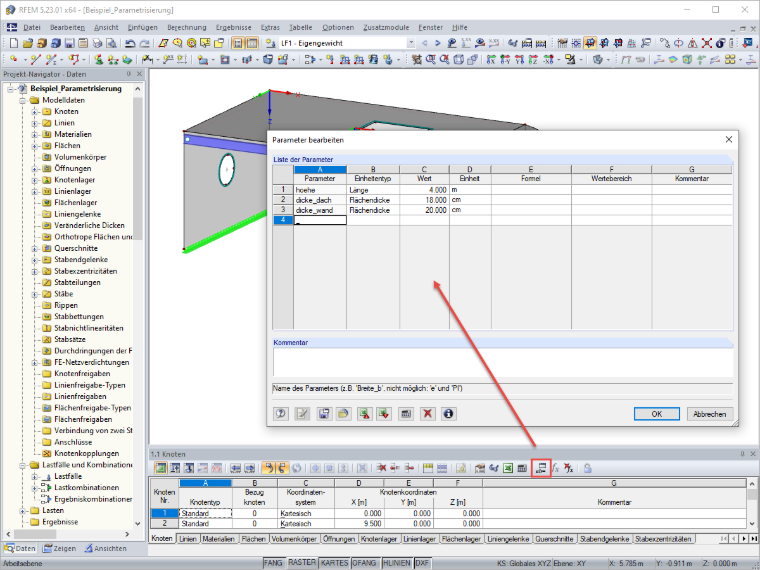Image resolution: width=760 pixels, height=570 pixels.
Task: Click the Open file folder icon
Action: (x=28, y=43)
